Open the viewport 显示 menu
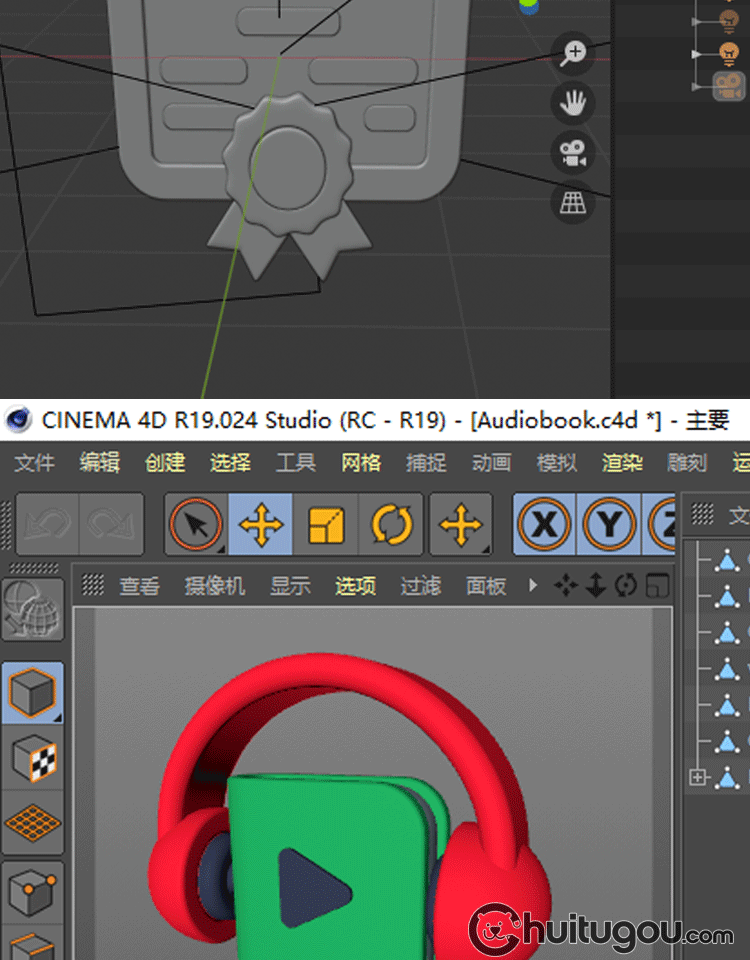Image resolution: width=750 pixels, height=960 pixels. (291, 587)
